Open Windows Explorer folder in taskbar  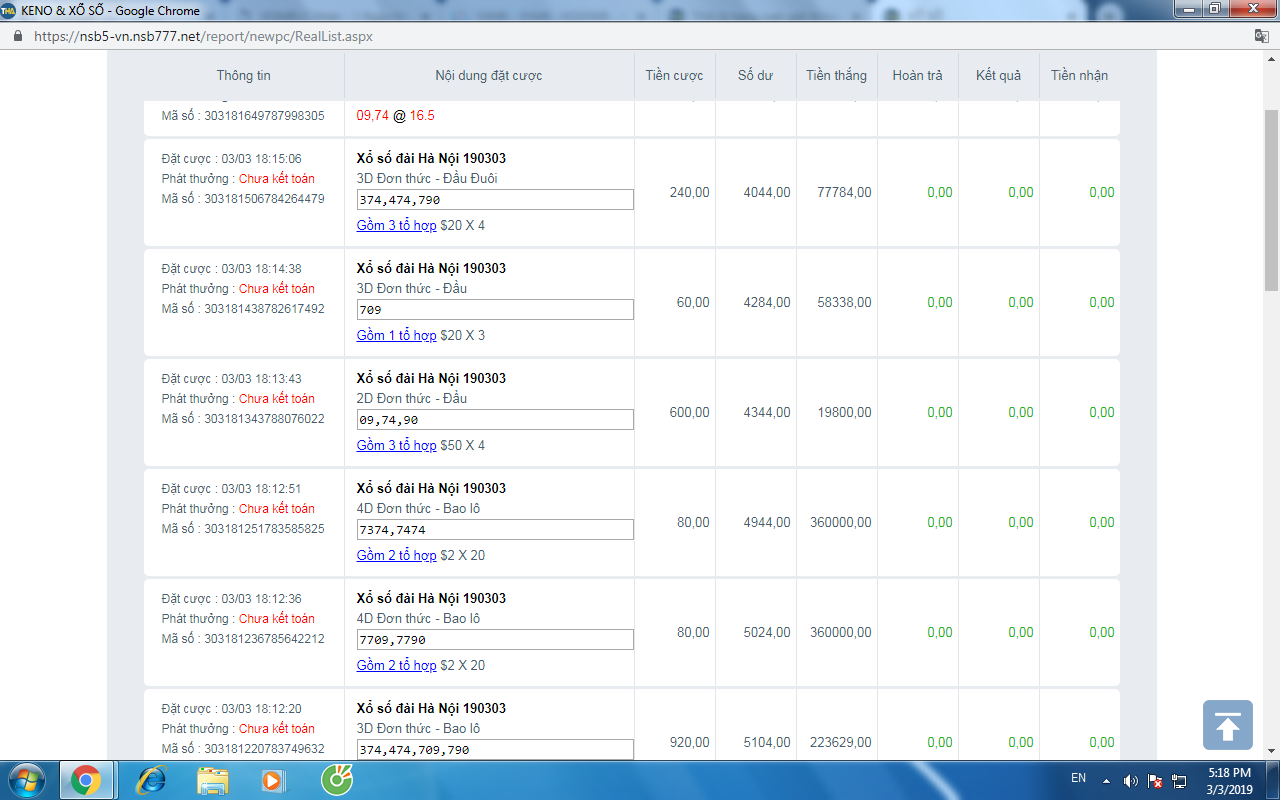coord(213,779)
